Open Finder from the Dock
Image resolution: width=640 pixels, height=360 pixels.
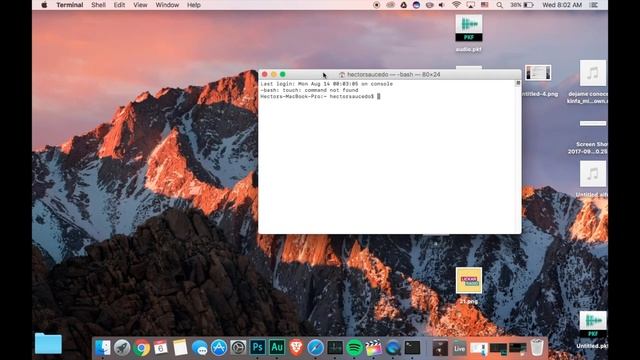click(102, 348)
